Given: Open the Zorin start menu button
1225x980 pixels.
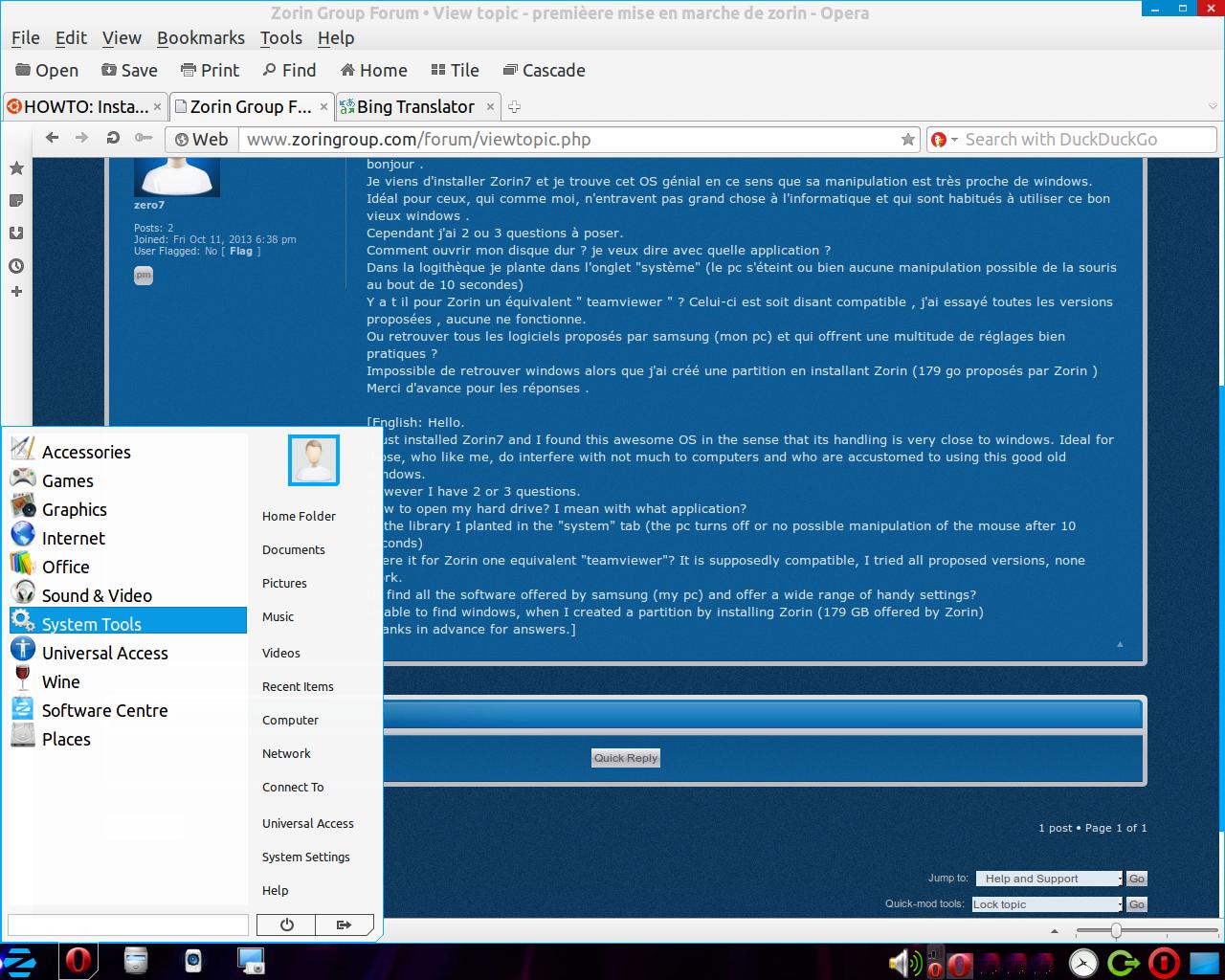Looking at the screenshot, I should pos(19,962).
